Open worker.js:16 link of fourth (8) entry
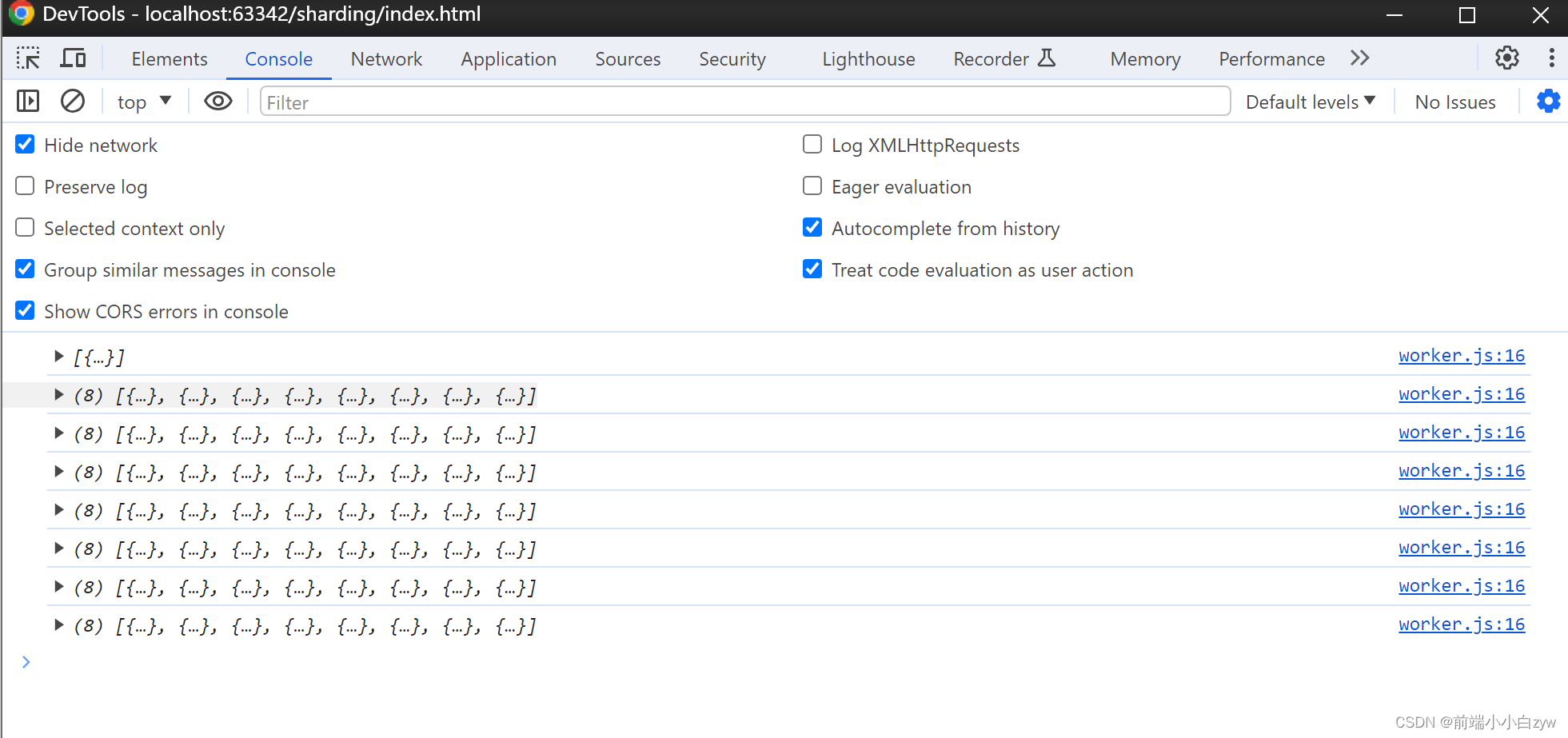 (1462, 509)
